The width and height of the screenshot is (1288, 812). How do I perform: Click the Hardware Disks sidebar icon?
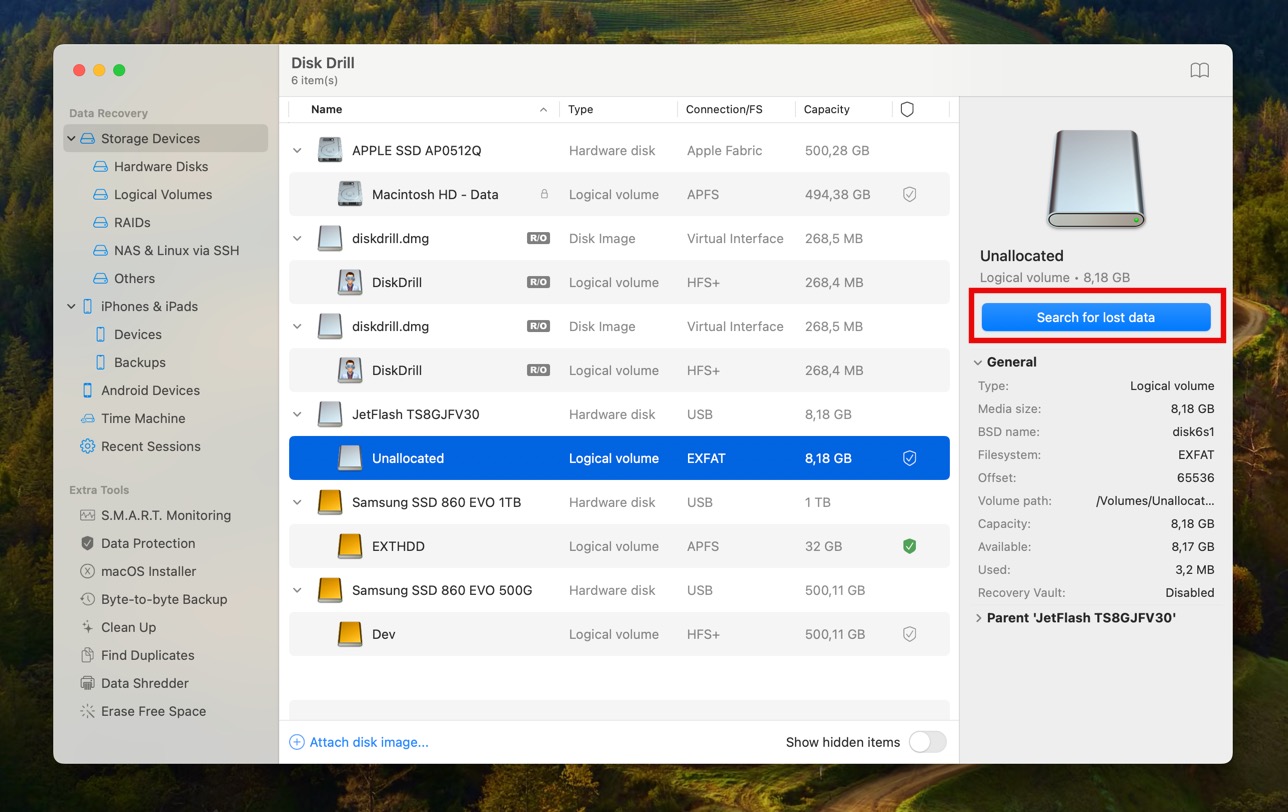click(x=100, y=166)
